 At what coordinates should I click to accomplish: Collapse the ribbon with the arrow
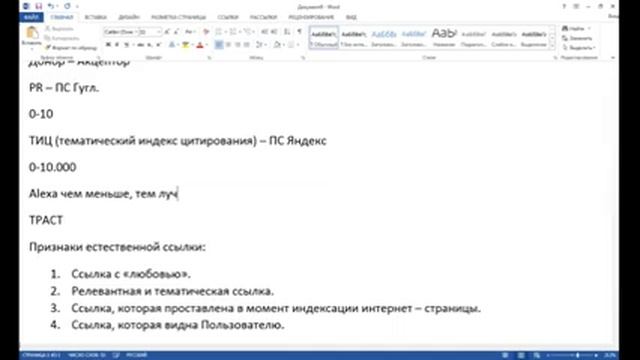tap(613, 58)
